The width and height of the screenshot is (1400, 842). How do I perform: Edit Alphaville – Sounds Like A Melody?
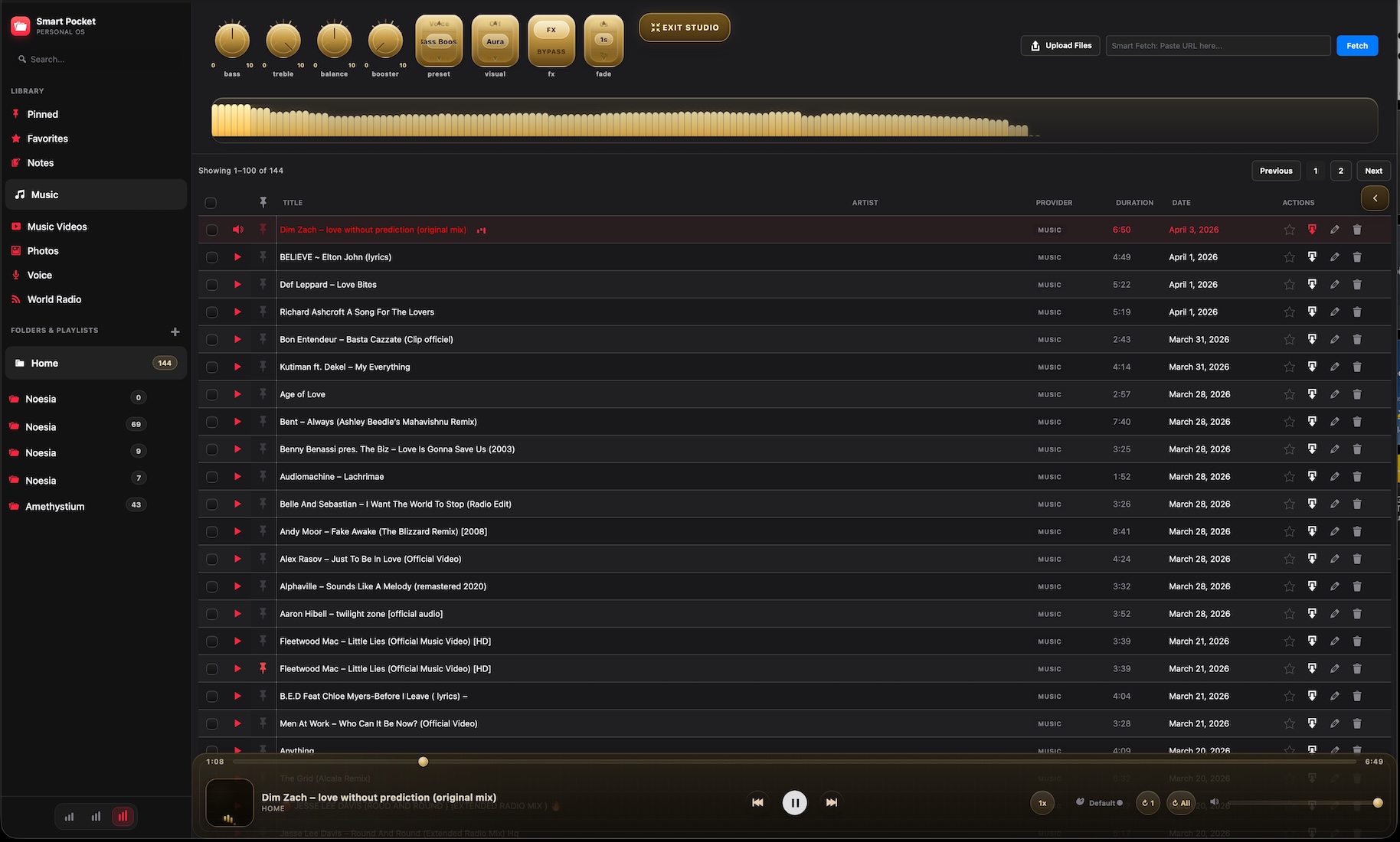[x=1334, y=586]
